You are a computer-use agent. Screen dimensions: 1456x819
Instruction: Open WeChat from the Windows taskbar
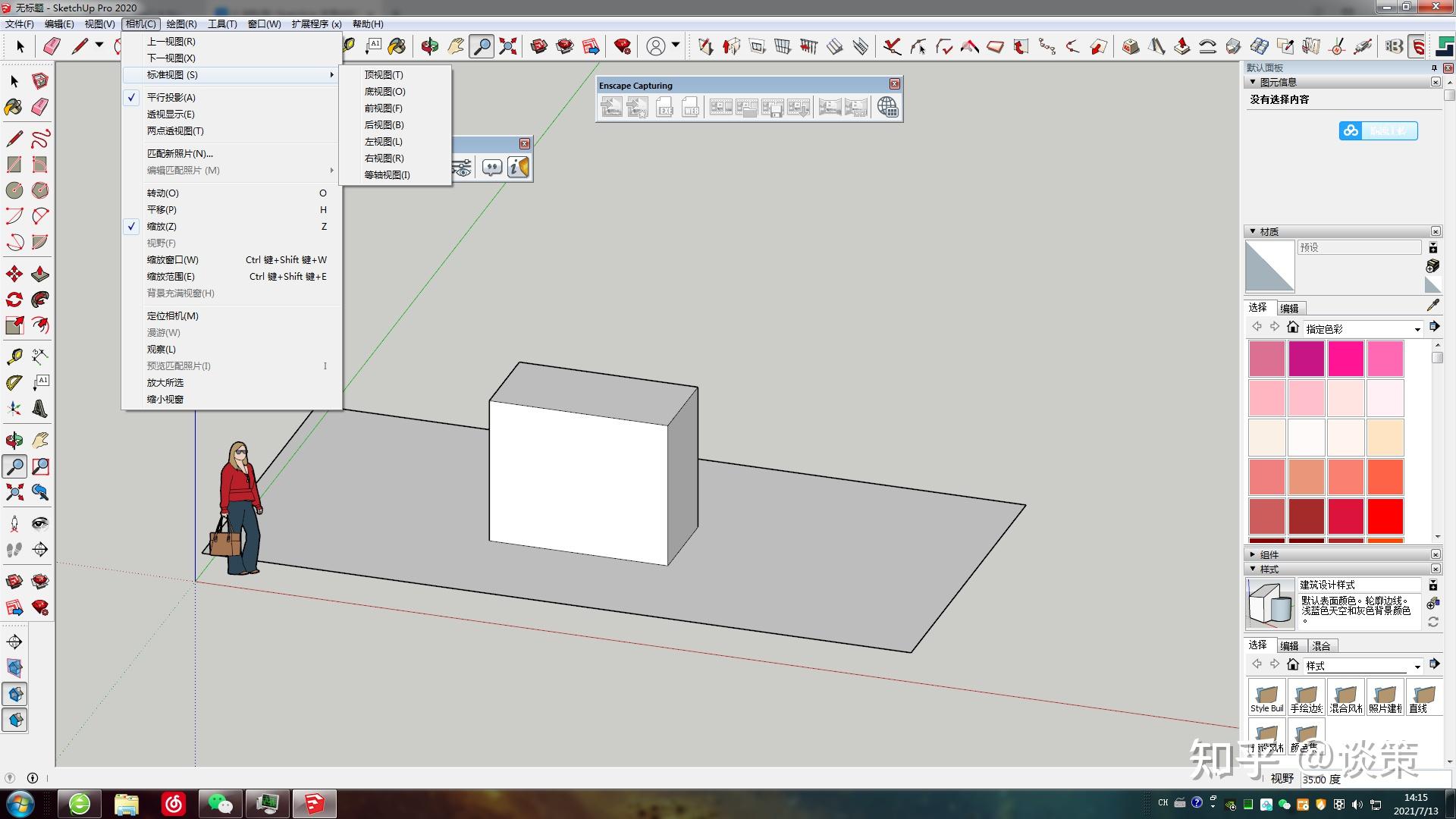pos(221,803)
